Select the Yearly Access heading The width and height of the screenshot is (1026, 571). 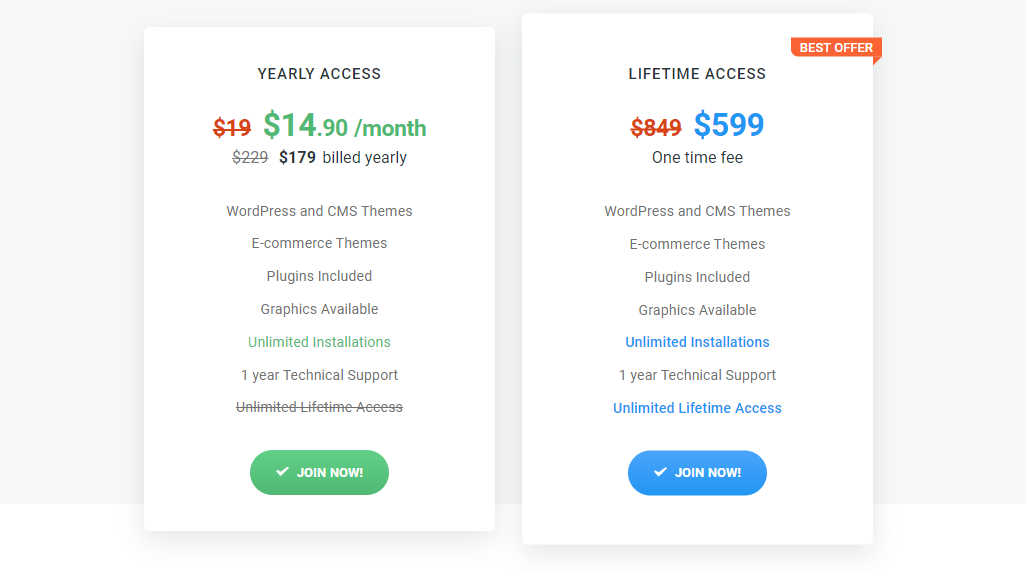319,74
